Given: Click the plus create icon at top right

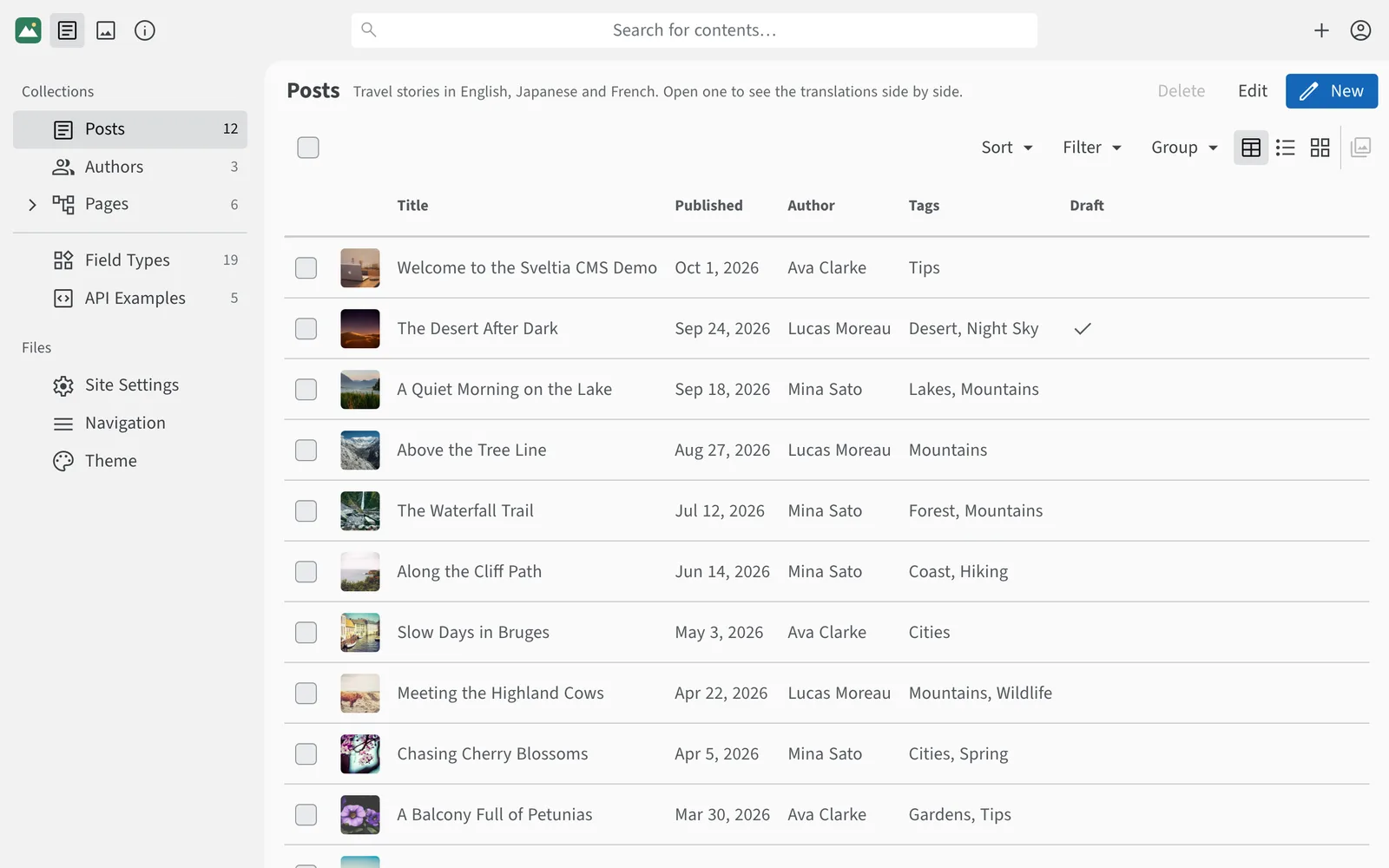Looking at the screenshot, I should [x=1321, y=30].
